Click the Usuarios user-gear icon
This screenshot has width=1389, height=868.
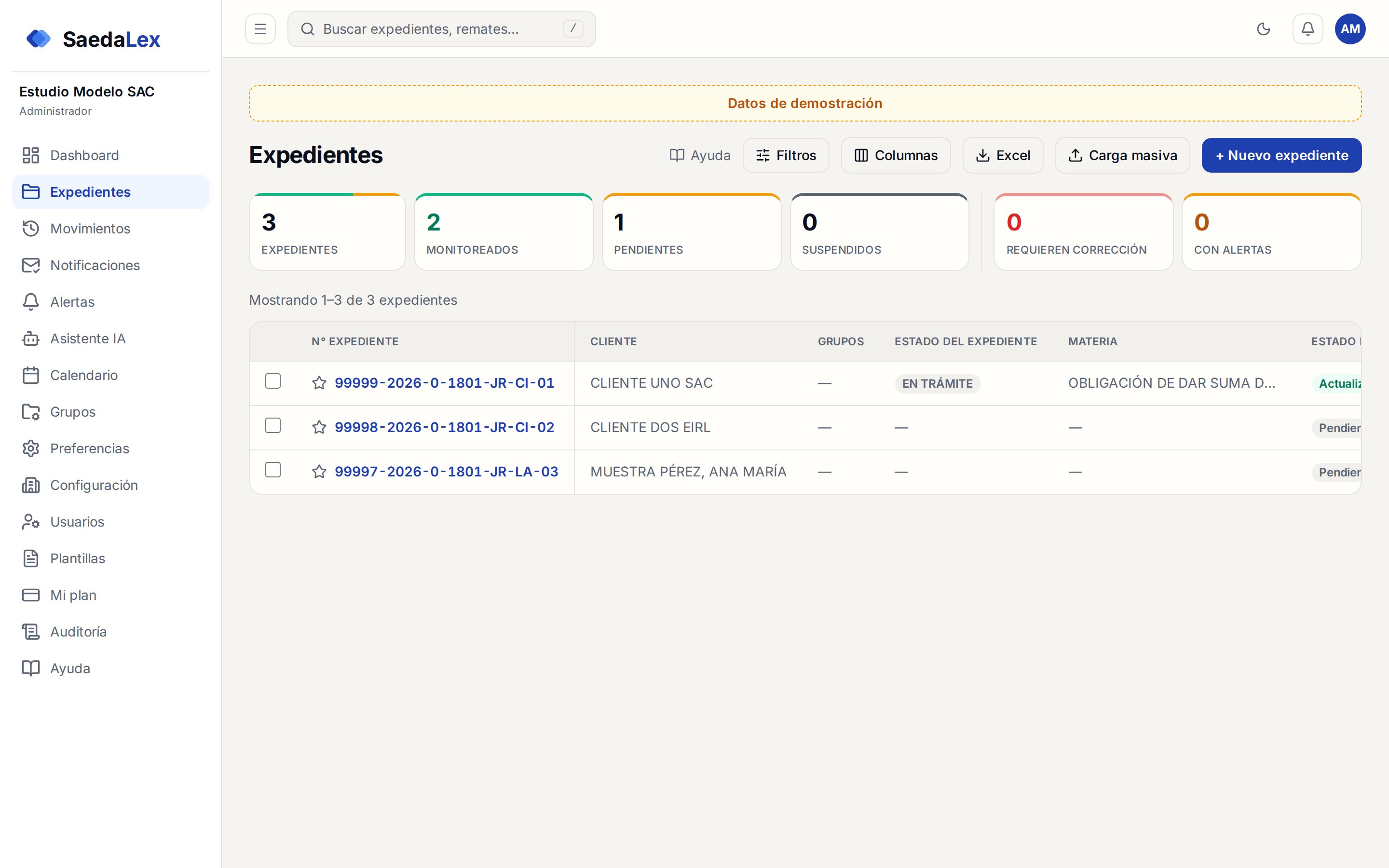click(30, 522)
